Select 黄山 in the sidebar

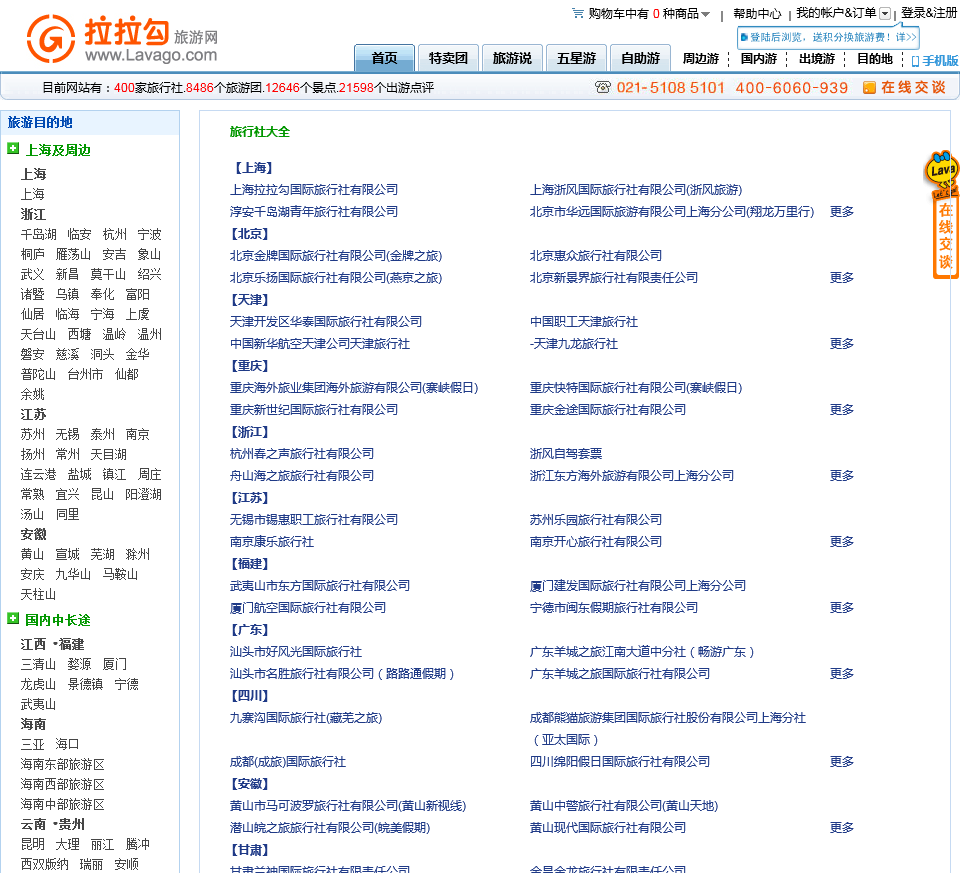tap(32, 555)
